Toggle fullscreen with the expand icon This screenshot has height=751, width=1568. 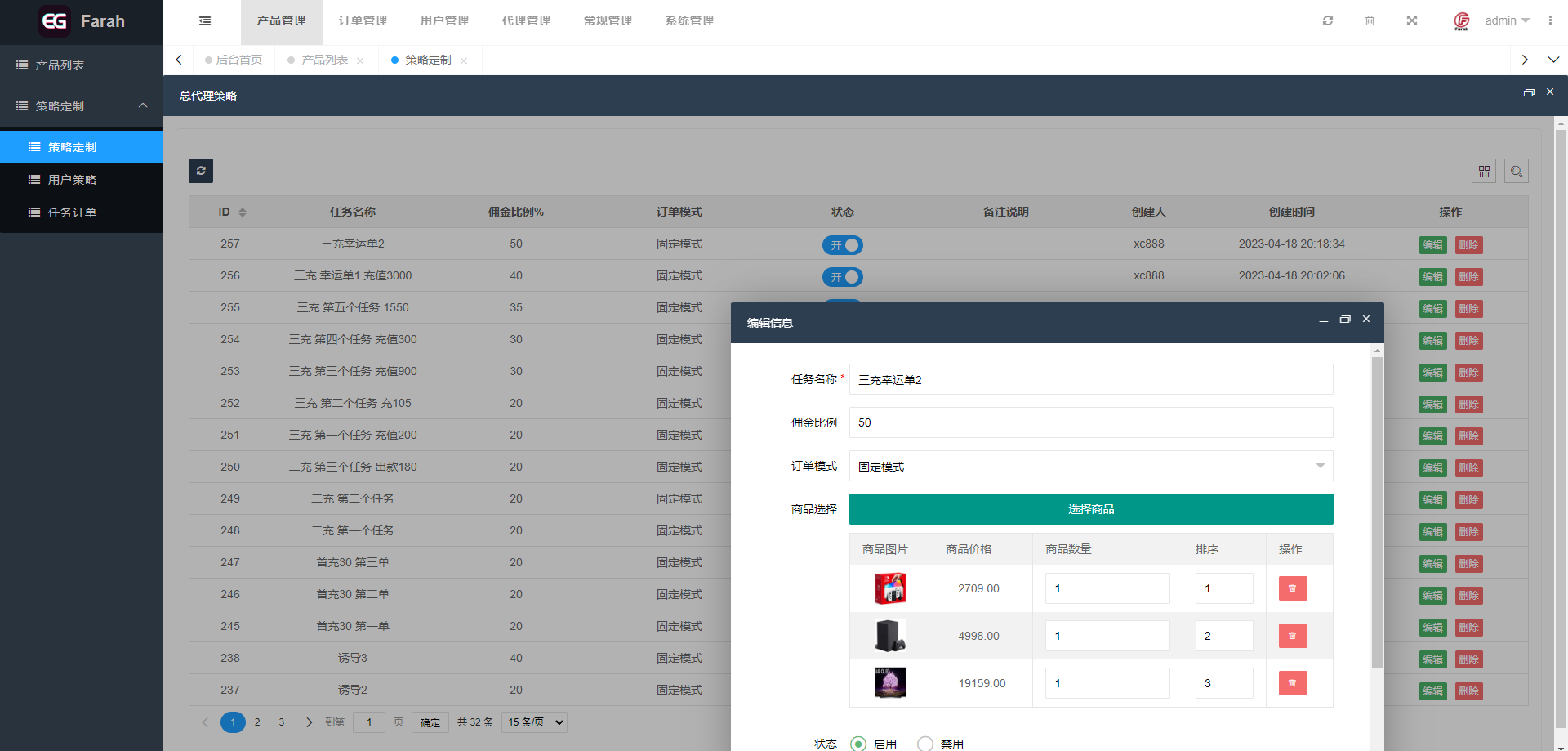[1412, 20]
